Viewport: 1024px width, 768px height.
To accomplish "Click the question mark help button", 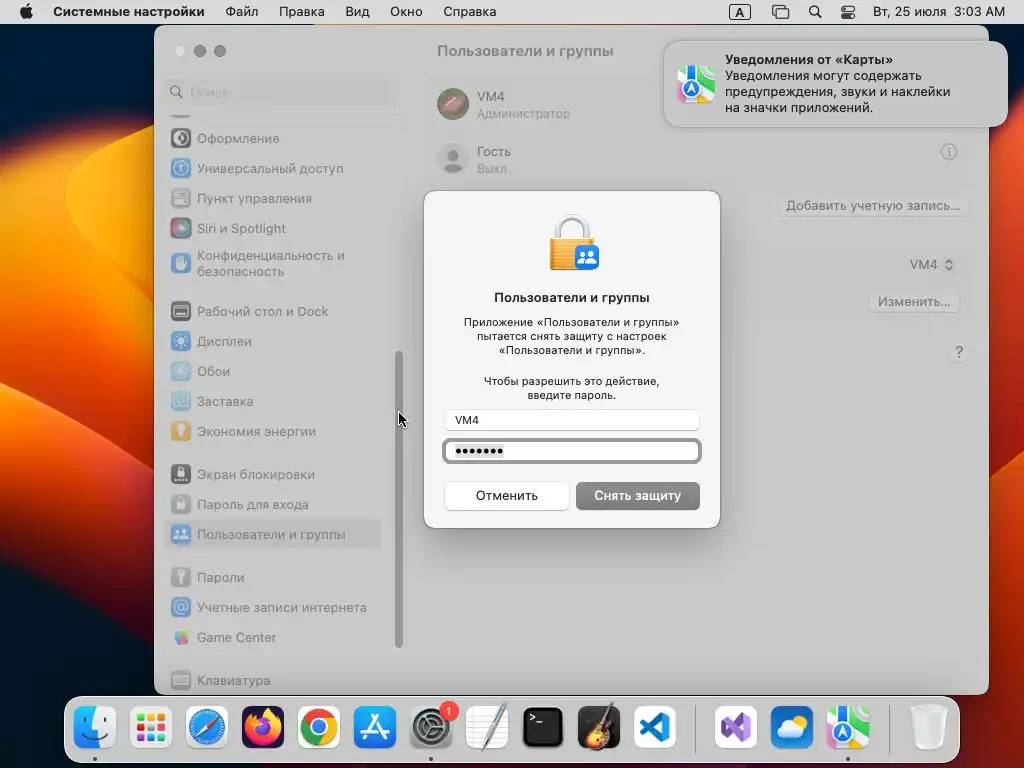I will (959, 353).
